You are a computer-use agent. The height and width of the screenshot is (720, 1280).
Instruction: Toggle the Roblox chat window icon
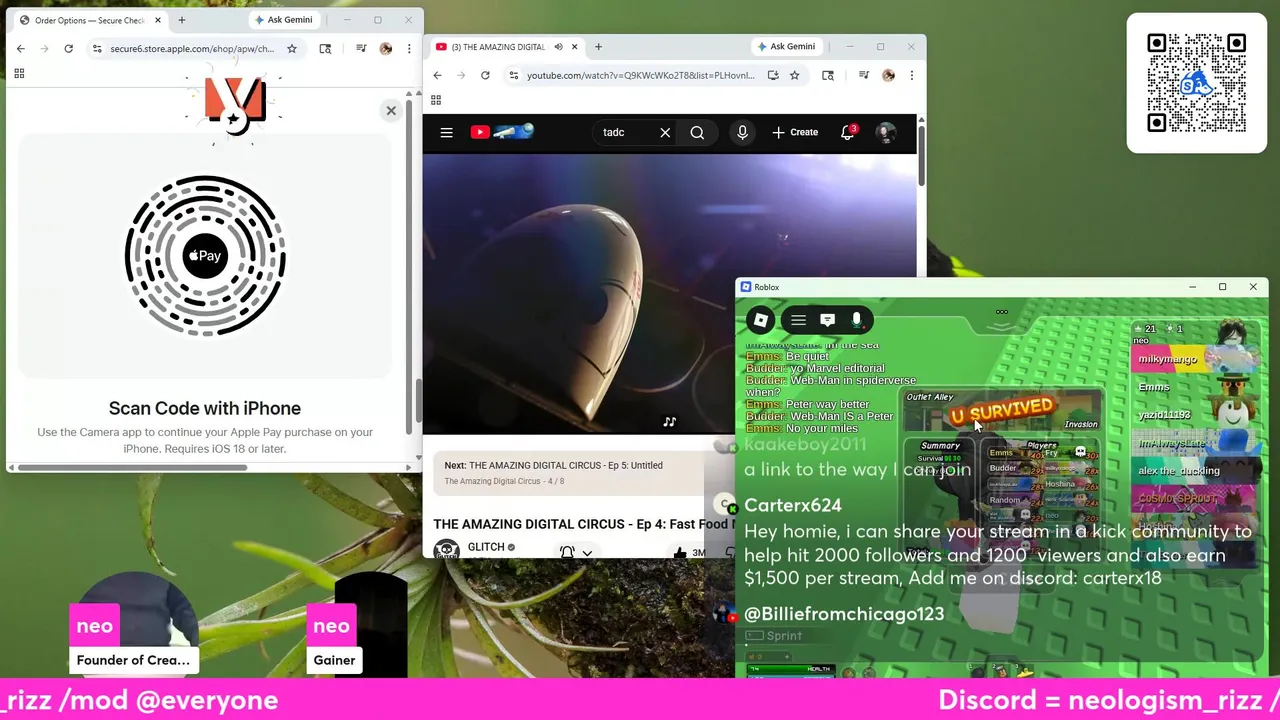[827, 320]
